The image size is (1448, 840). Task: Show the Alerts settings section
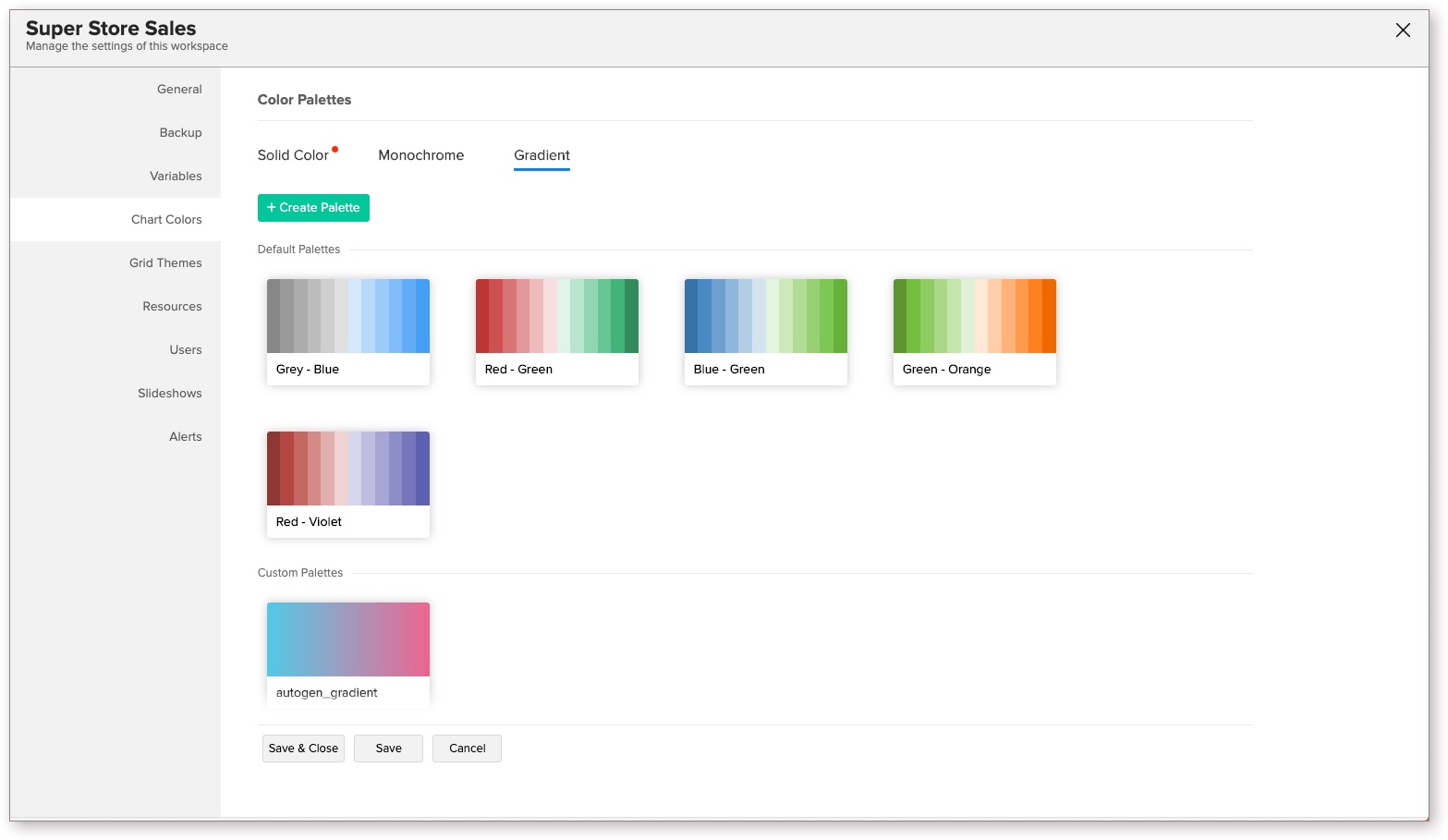(x=185, y=437)
